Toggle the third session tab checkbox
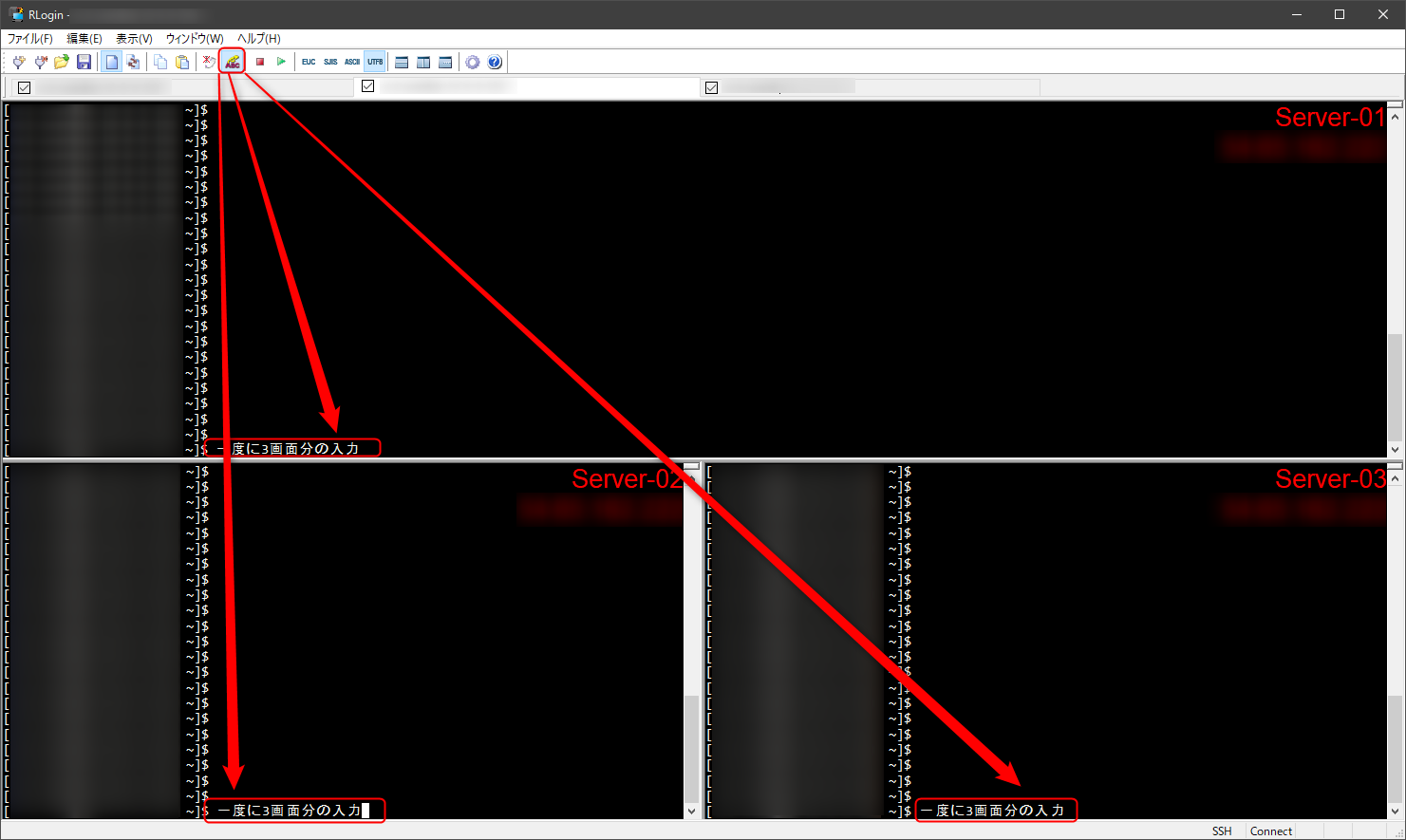 711,87
